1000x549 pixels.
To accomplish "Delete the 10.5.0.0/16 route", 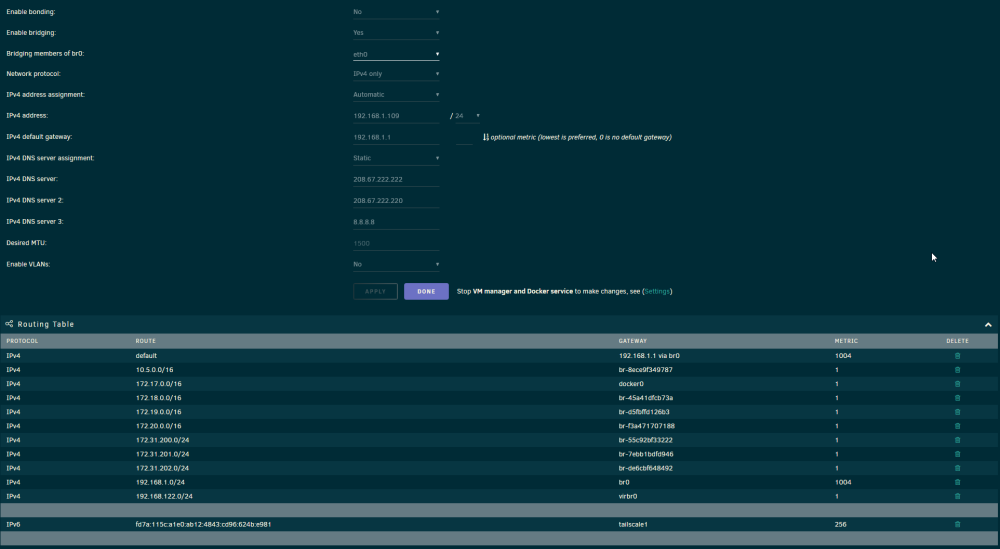I will [957, 370].
